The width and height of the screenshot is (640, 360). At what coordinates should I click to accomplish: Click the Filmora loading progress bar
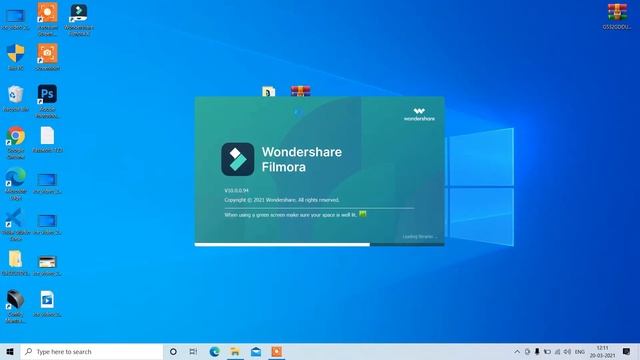coord(320,244)
